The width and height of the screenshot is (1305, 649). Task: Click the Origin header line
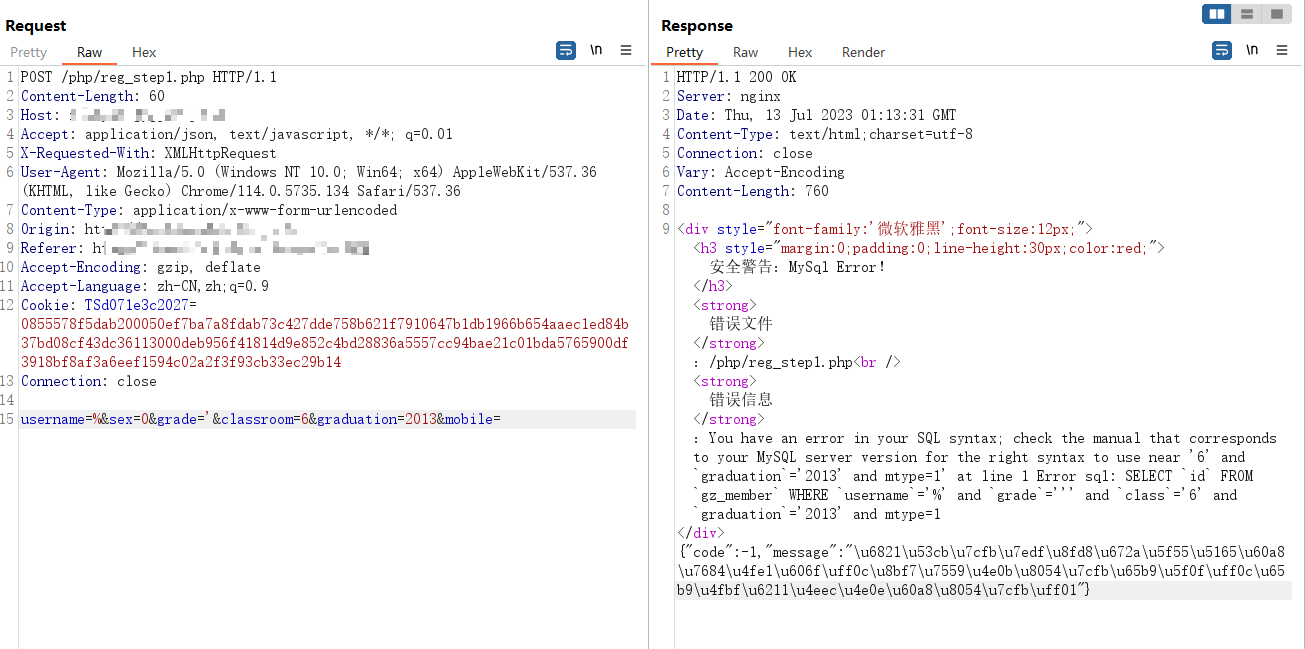click(x=157, y=229)
